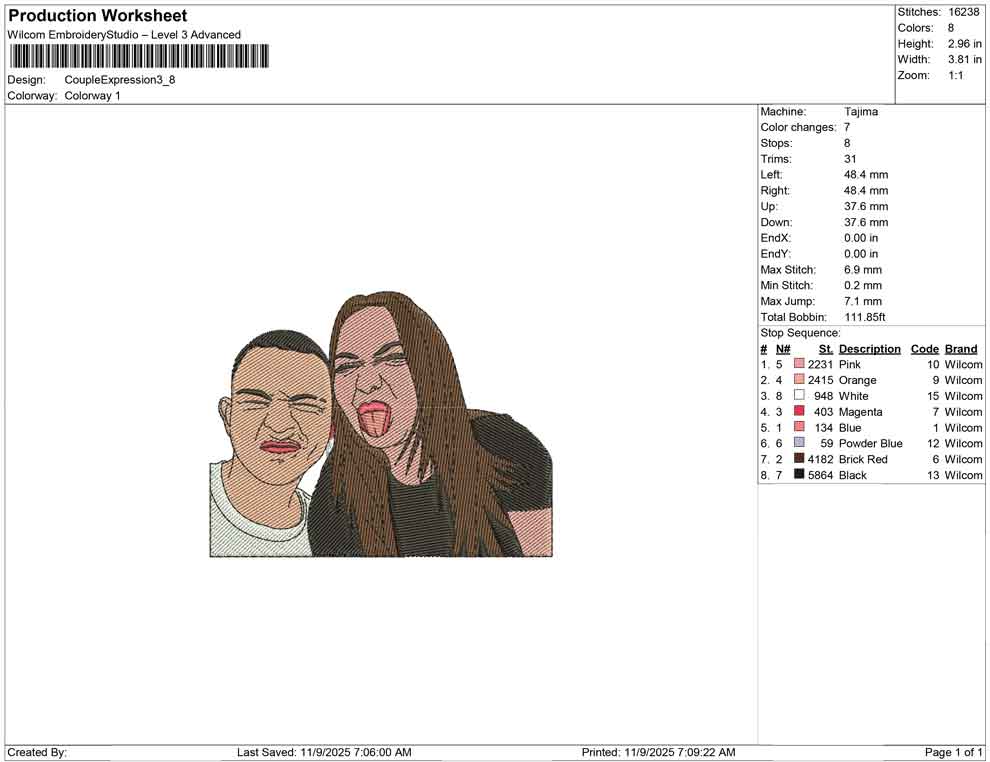The image size is (990, 762).
Task: Click the Tajima machine name
Action: 862,111
